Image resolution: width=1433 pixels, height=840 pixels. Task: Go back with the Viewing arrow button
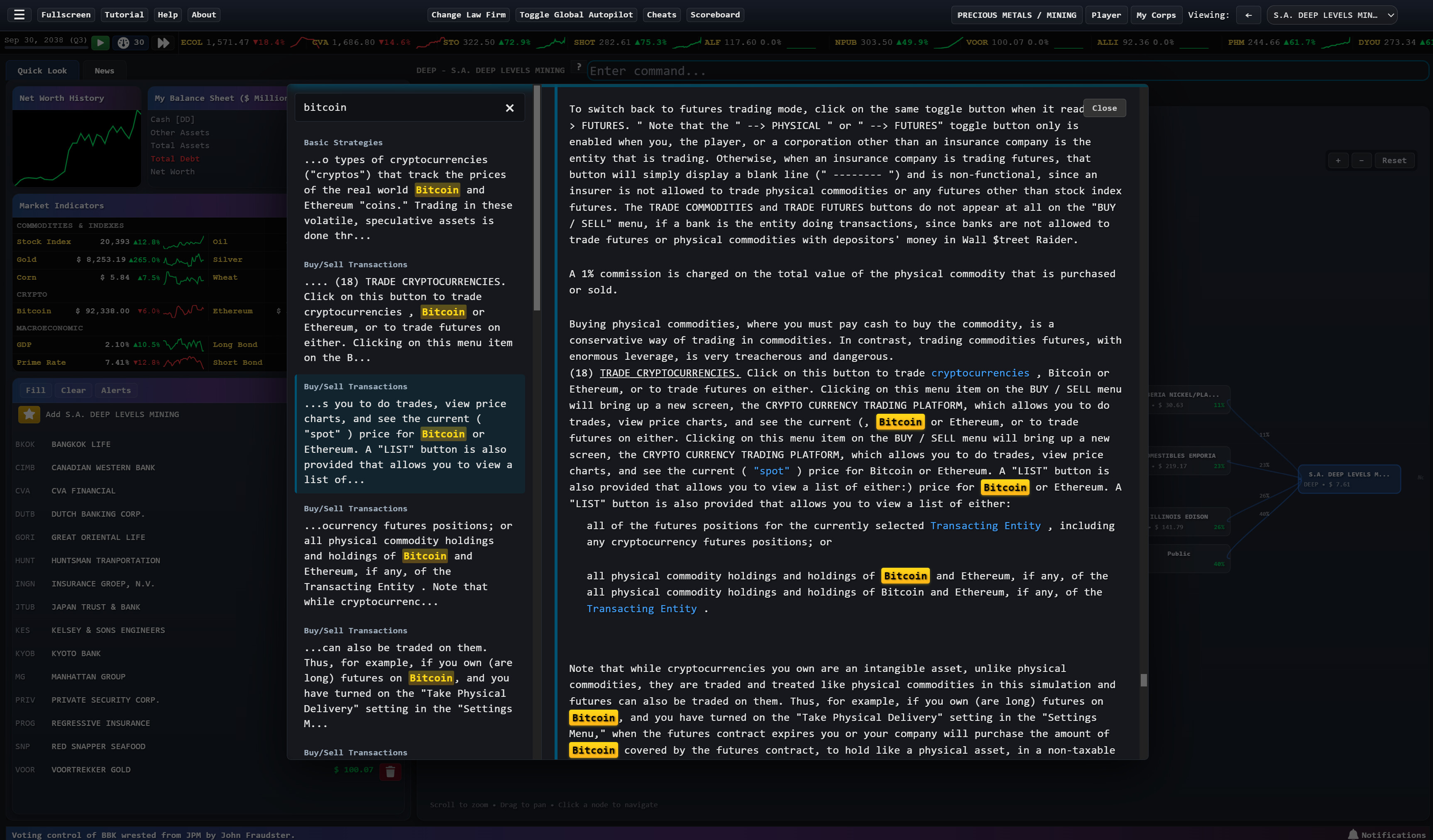pyautogui.click(x=1248, y=15)
